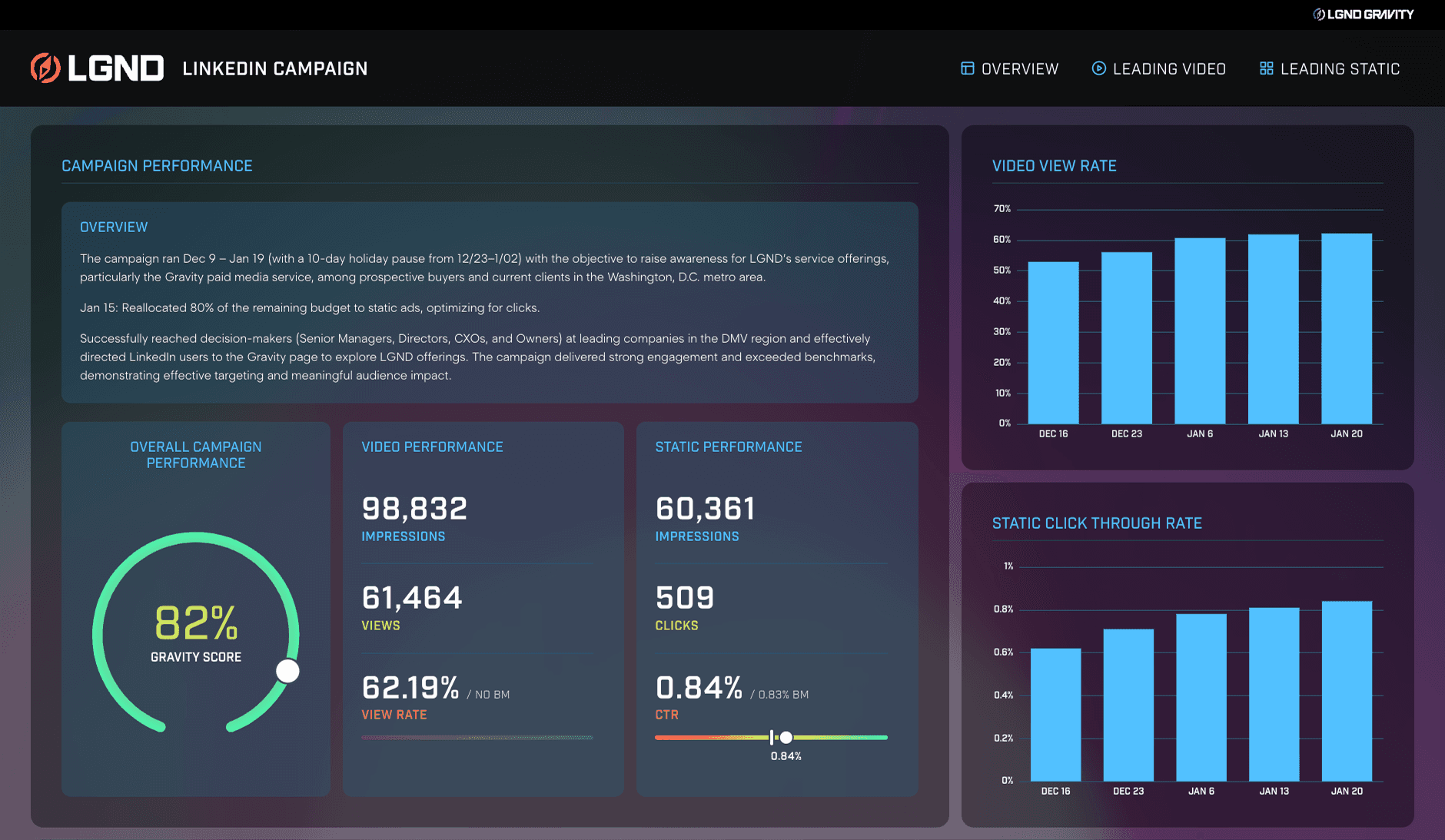Click the 61,464 views value
This screenshot has width=1445, height=840.
point(412,597)
